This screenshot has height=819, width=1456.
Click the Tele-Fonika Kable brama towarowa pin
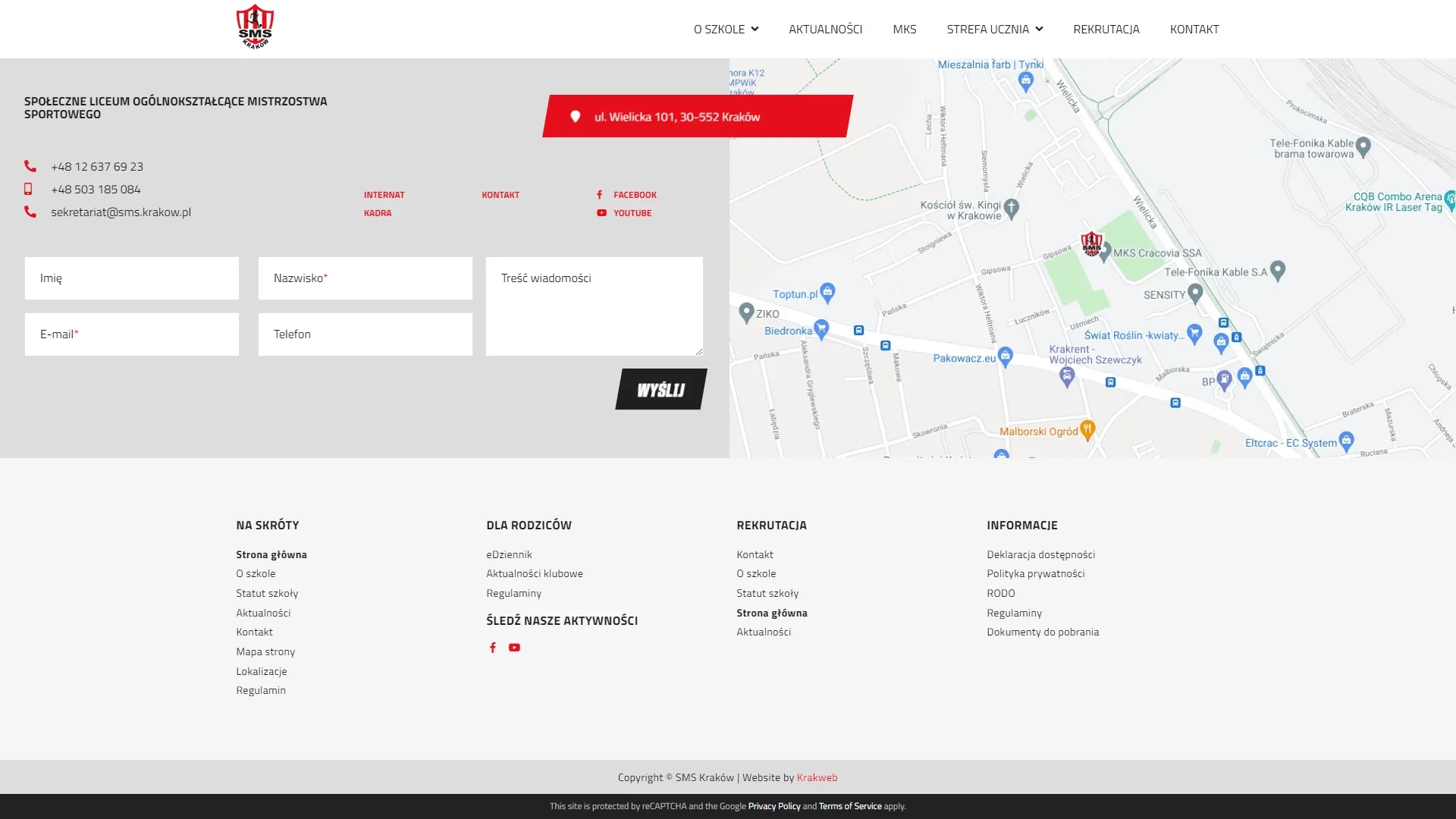click(1363, 146)
